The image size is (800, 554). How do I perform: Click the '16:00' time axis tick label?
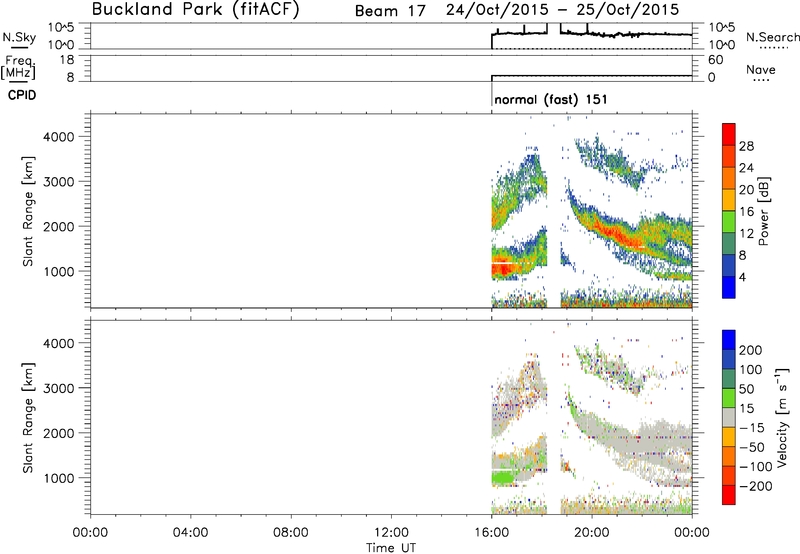click(492, 533)
